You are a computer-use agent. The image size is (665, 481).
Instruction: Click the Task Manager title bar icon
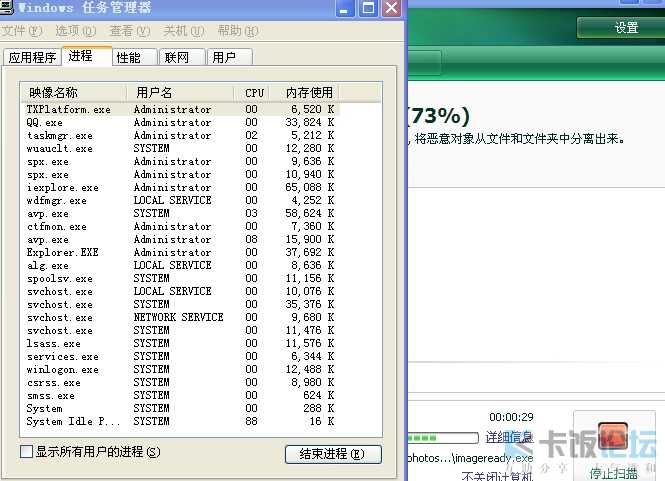click(x=7, y=7)
